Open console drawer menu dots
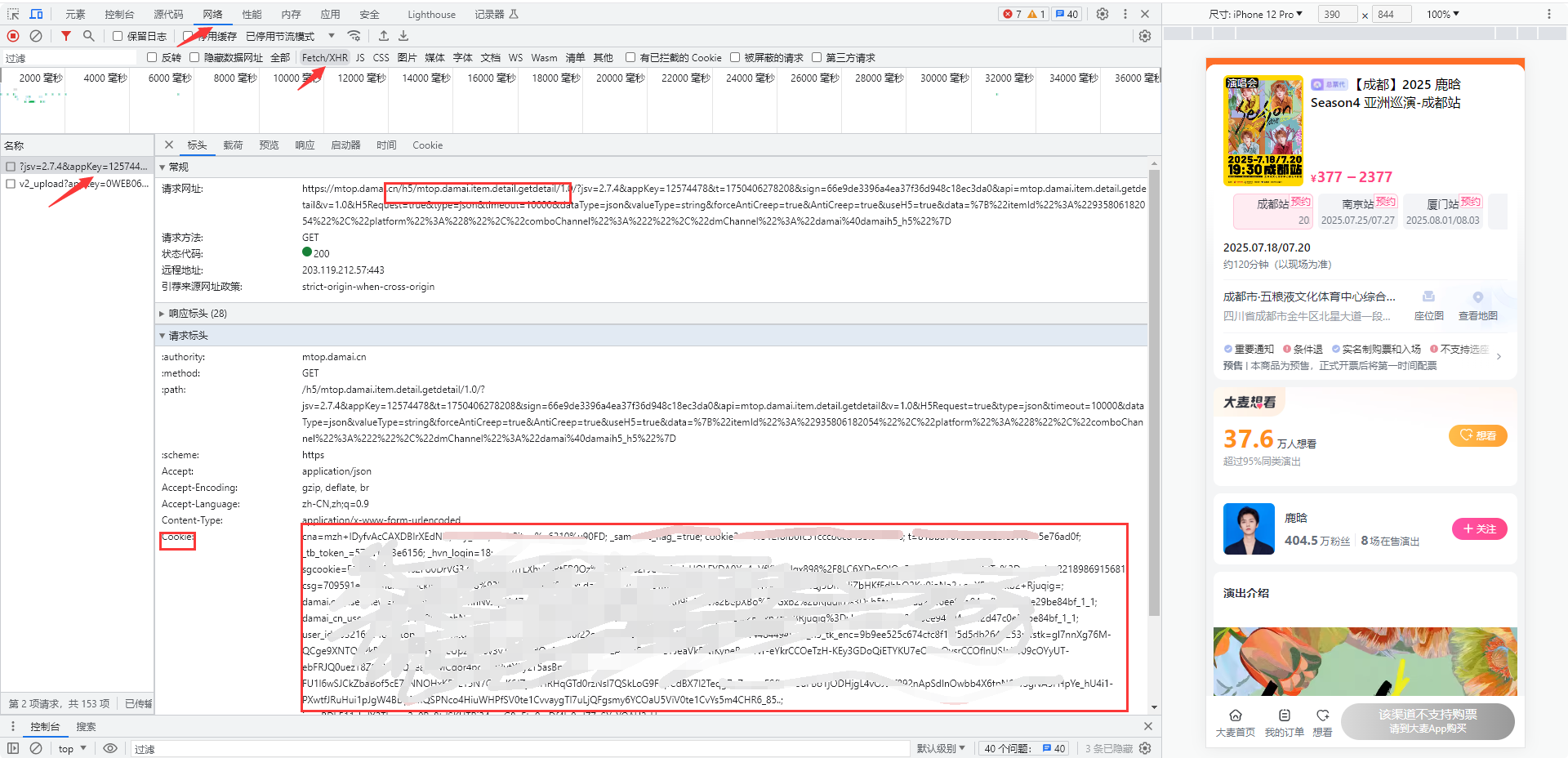The width and height of the screenshot is (1568, 758). pos(13,726)
